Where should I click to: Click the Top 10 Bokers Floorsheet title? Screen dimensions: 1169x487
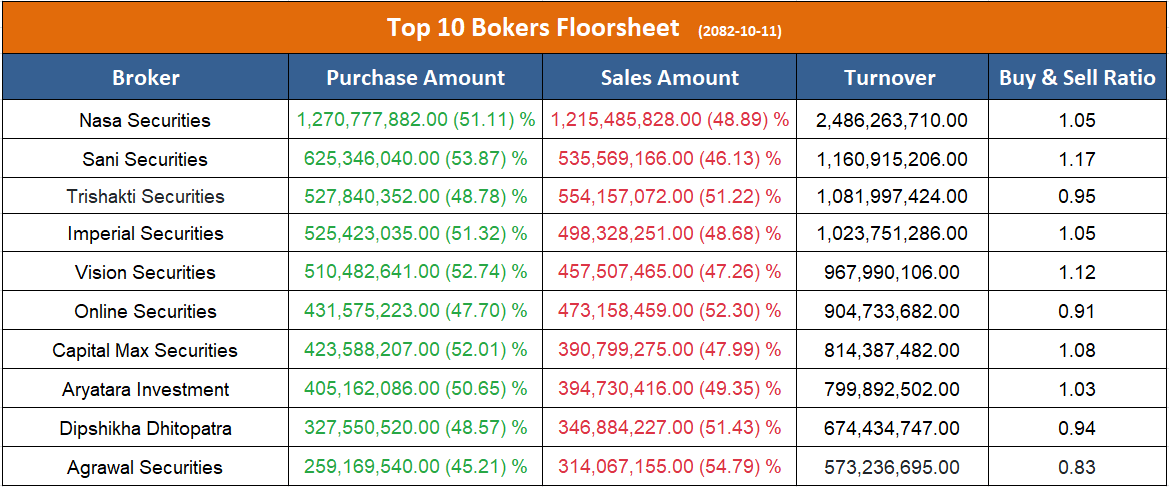[x=533, y=27]
